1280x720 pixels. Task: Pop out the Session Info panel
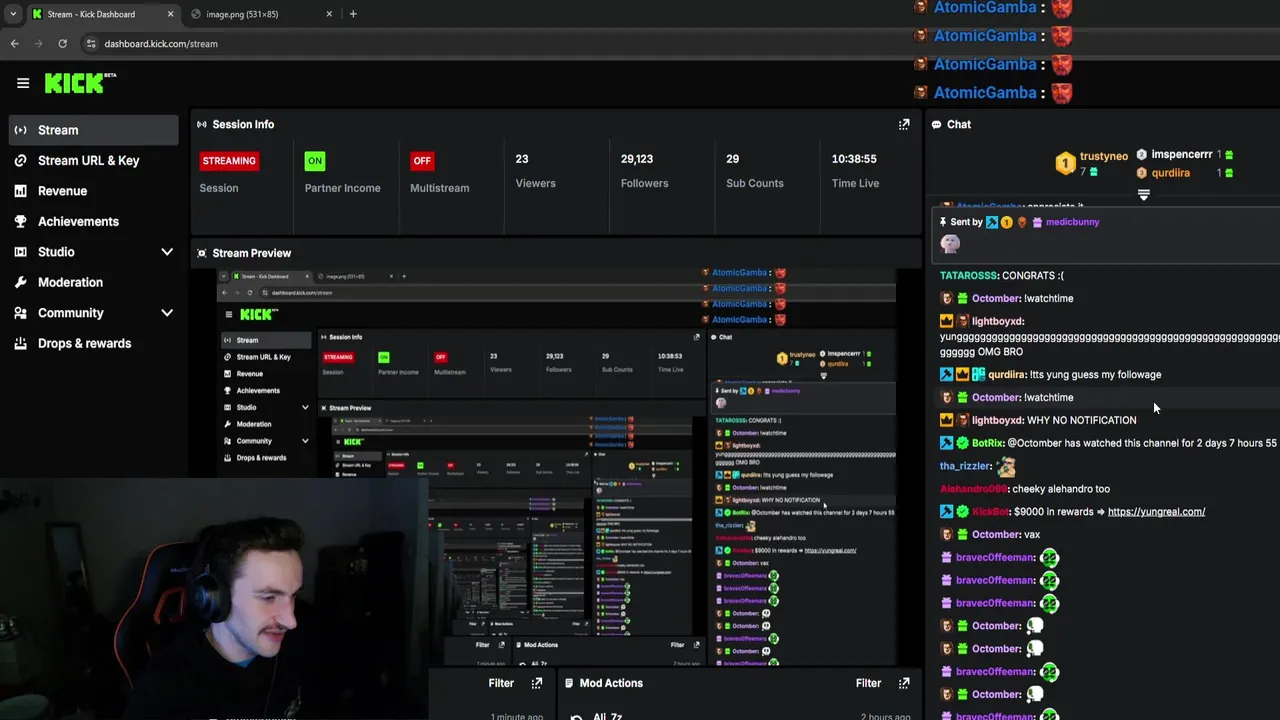pyautogui.click(x=904, y=124)
